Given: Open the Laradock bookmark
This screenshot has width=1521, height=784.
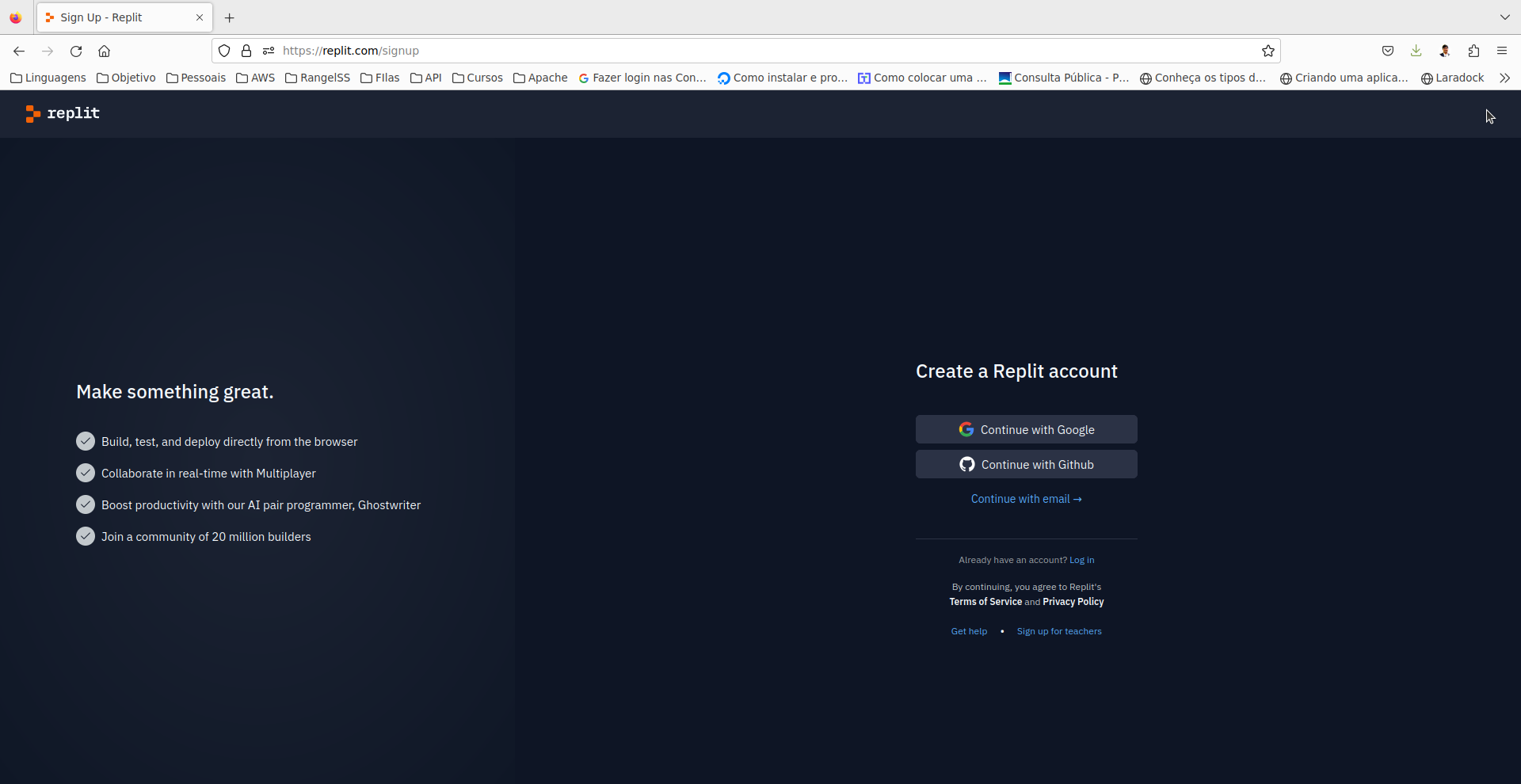Looking at the screenshot, I should coord(1453,78).
